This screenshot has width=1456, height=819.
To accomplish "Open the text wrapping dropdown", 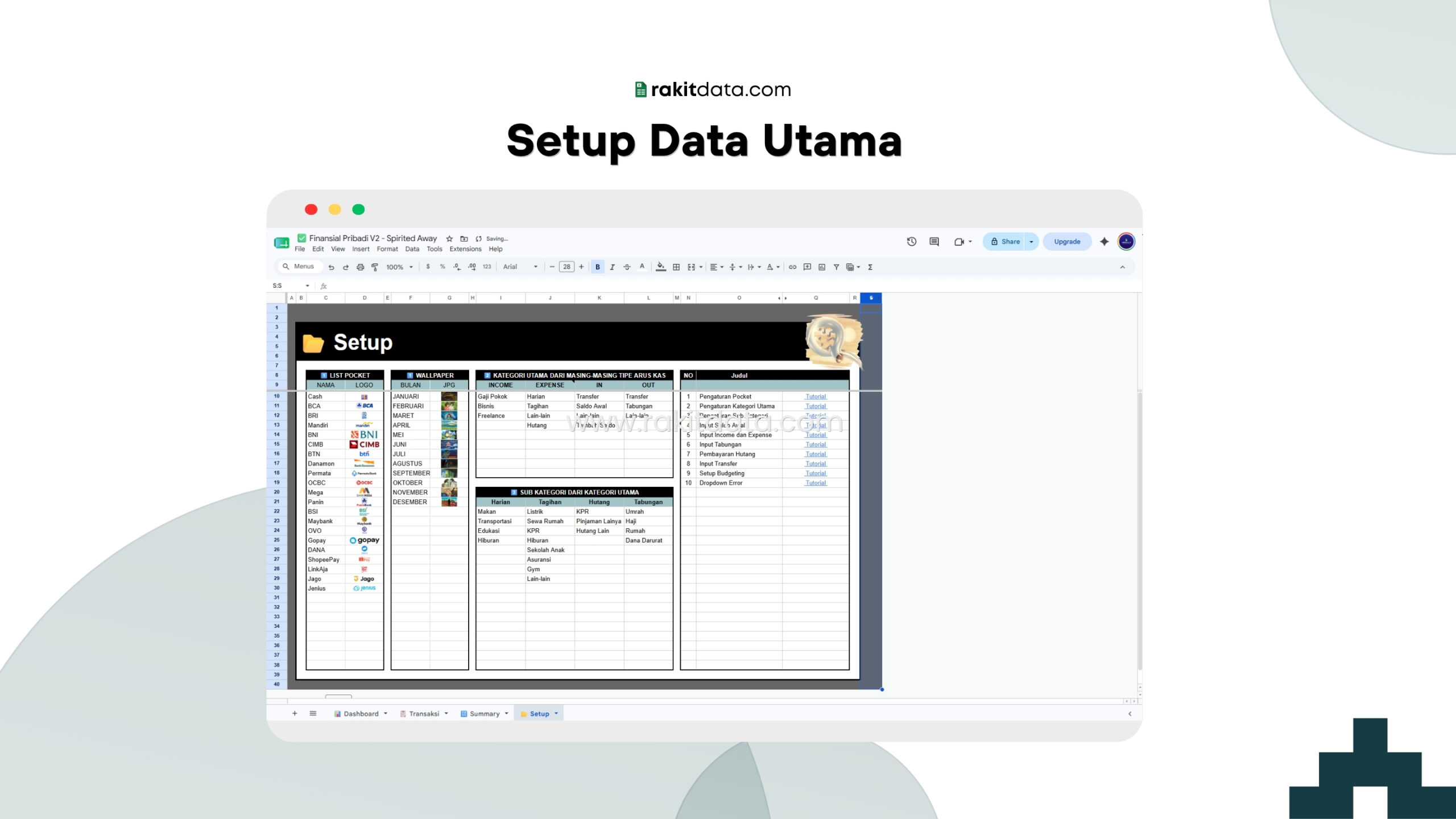I will [x=754, y=267].
